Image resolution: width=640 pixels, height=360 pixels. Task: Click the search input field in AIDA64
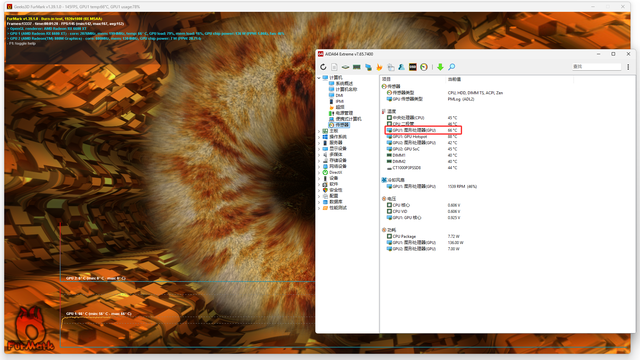pos(596,67)
